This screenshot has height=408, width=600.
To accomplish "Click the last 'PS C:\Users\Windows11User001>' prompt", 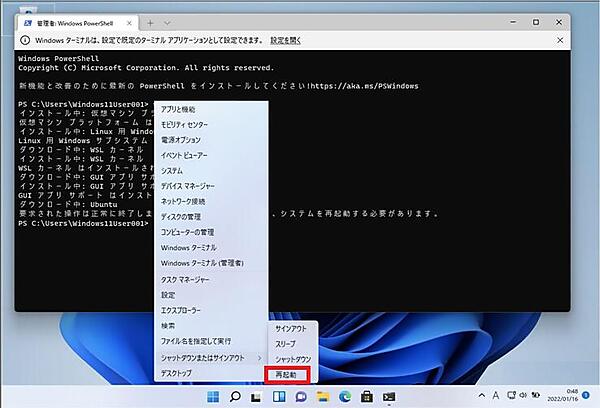I will click(x=83, y=224).
